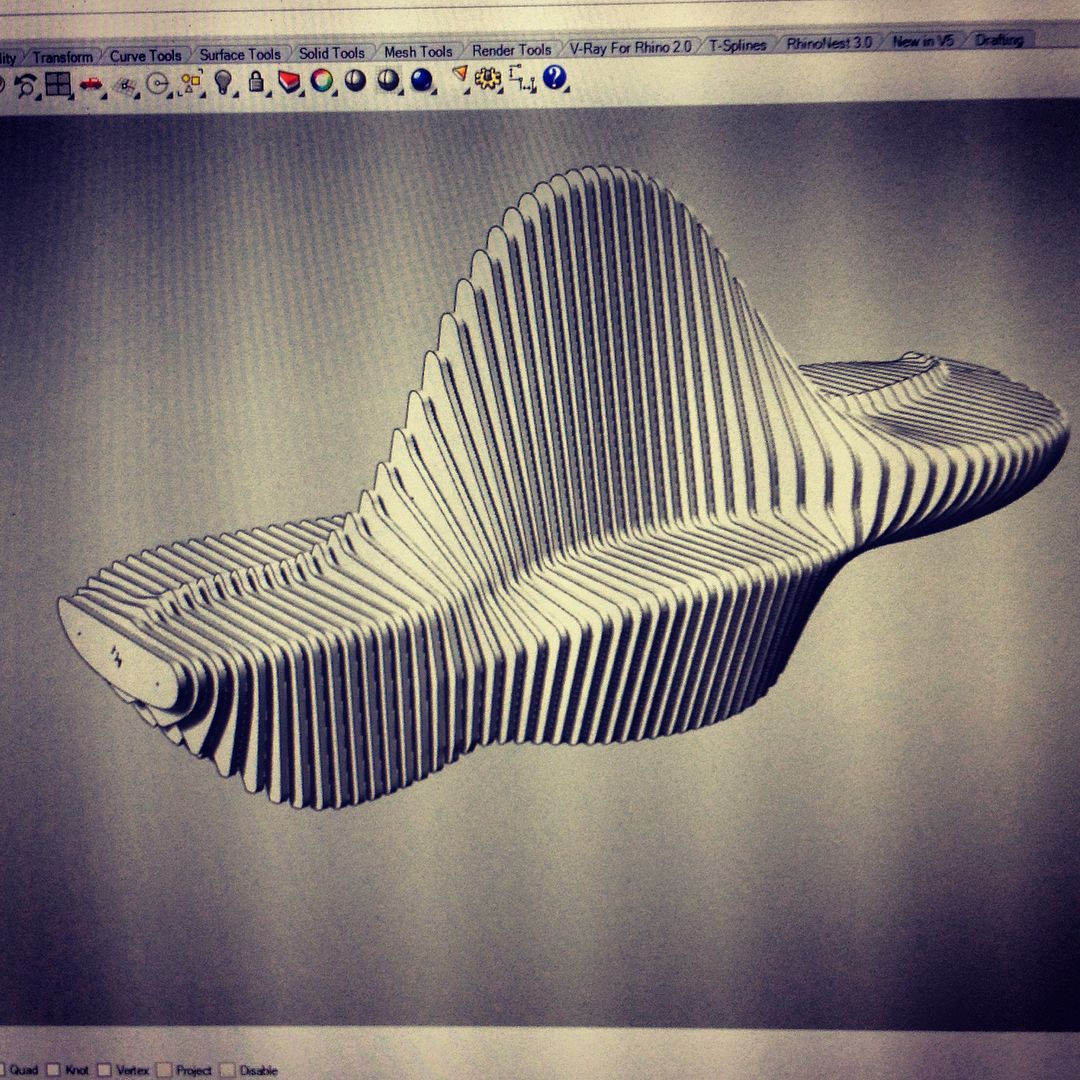Click the Disable osnap label
The width and height of the screenshot is (1080, 1080).
[258, 1071]
